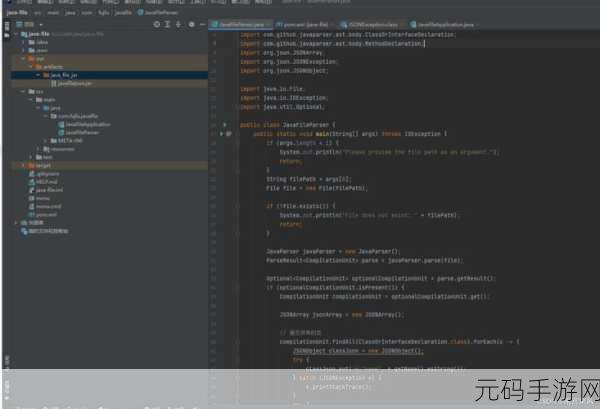Click the orange target folder icon
Image resolution: width=600 pixels, height=409 pixels.
coord(32,165)
